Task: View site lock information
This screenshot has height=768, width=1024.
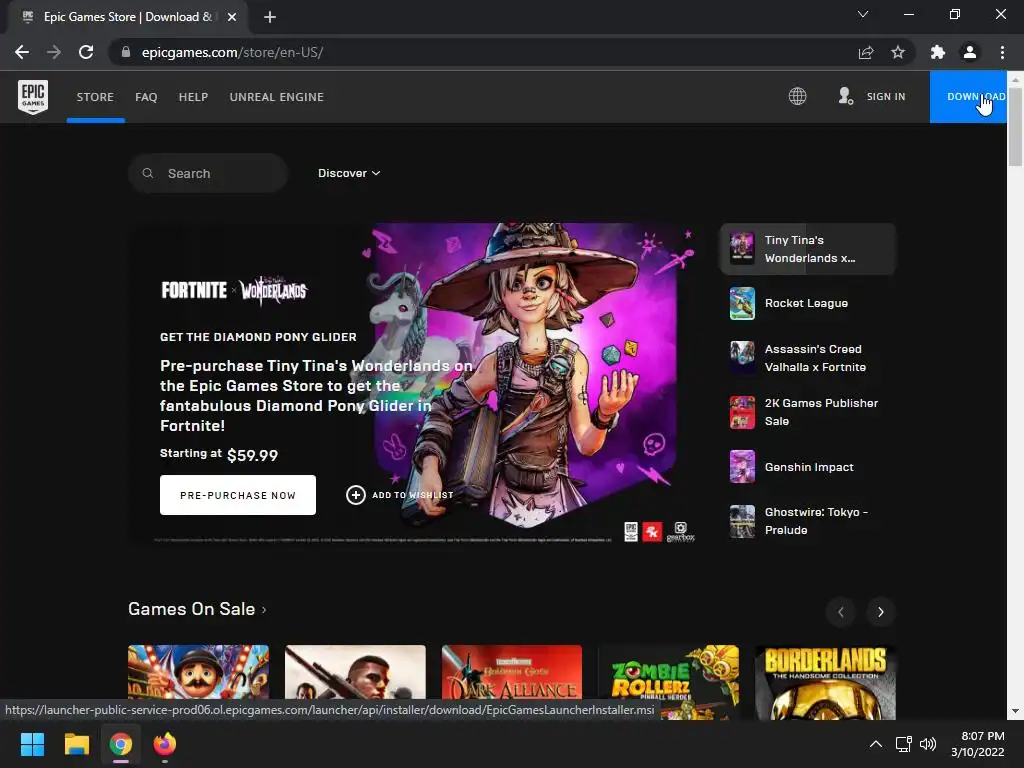Action: [126, 52]
